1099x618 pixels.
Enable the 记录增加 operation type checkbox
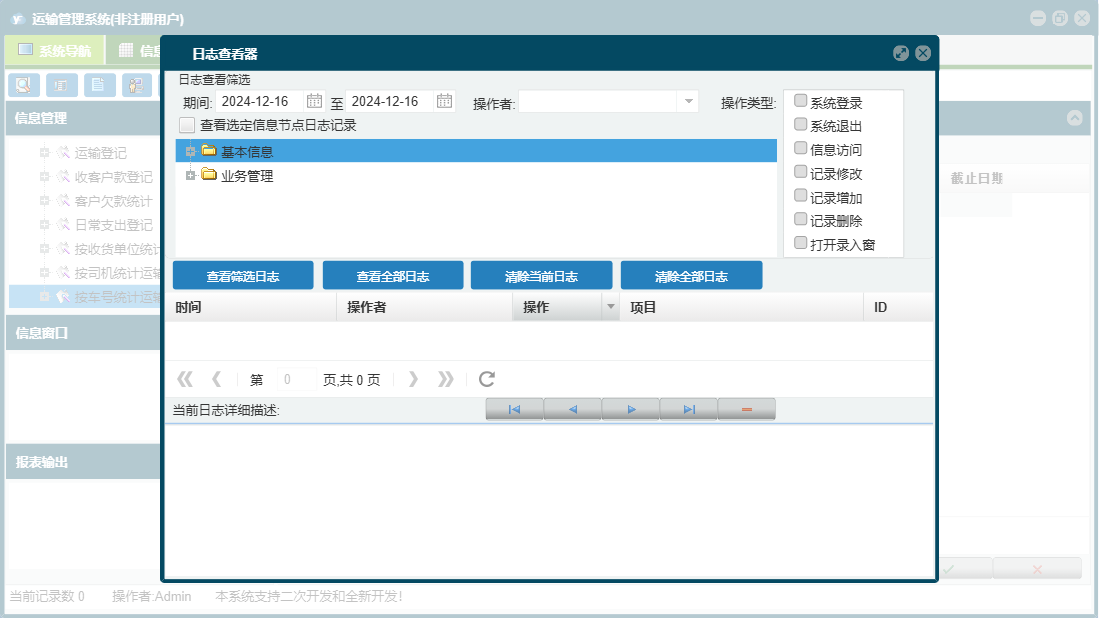tap(800, 196)
